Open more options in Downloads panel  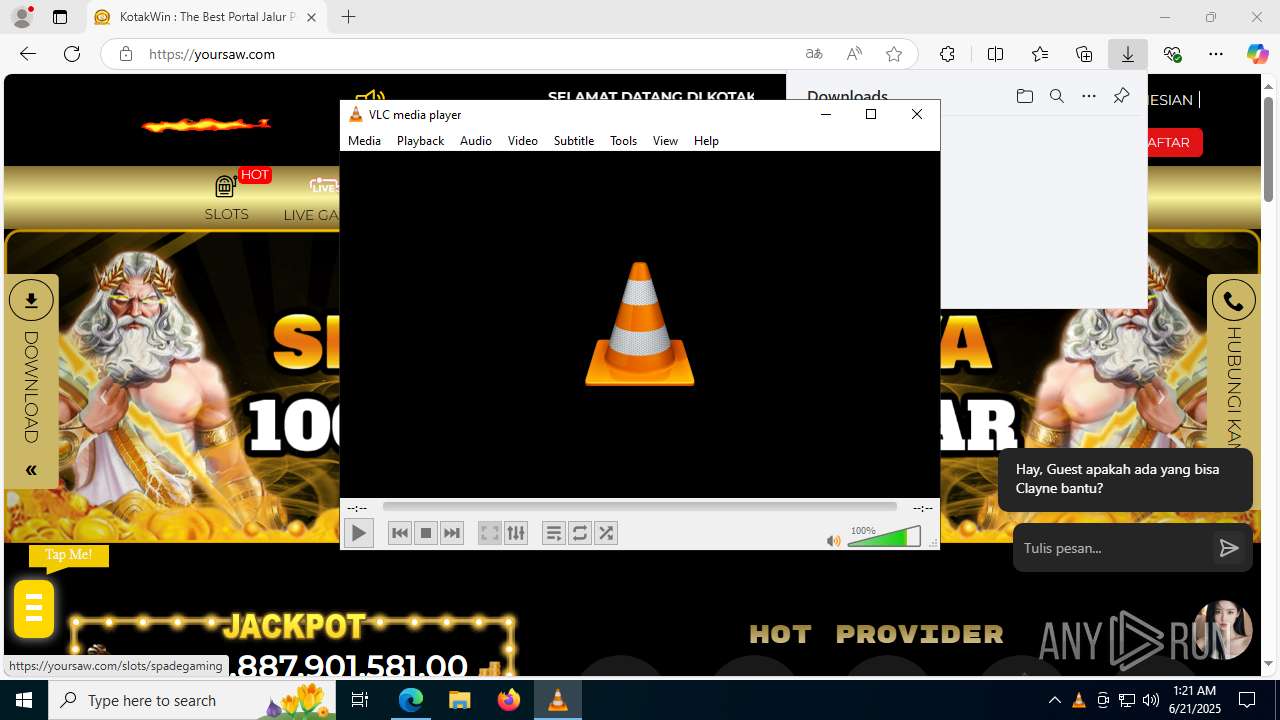coord(1089,96)
